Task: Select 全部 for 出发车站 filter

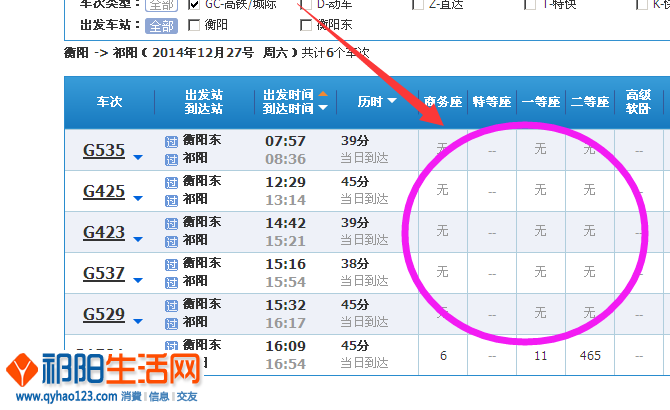Action: [161, 26]
